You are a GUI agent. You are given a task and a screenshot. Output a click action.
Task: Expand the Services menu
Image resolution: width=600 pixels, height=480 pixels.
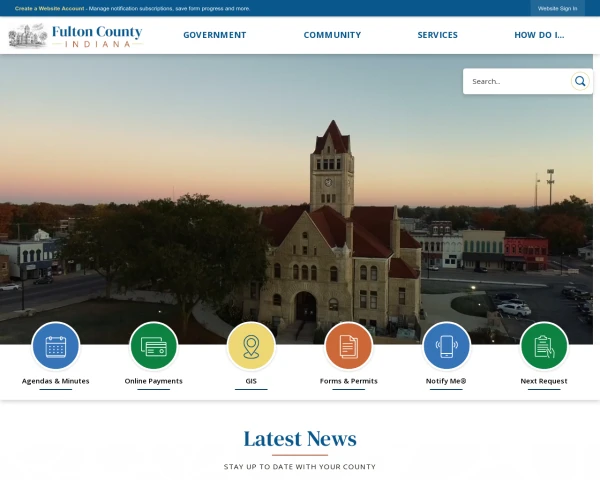click(x=437, y=35)
